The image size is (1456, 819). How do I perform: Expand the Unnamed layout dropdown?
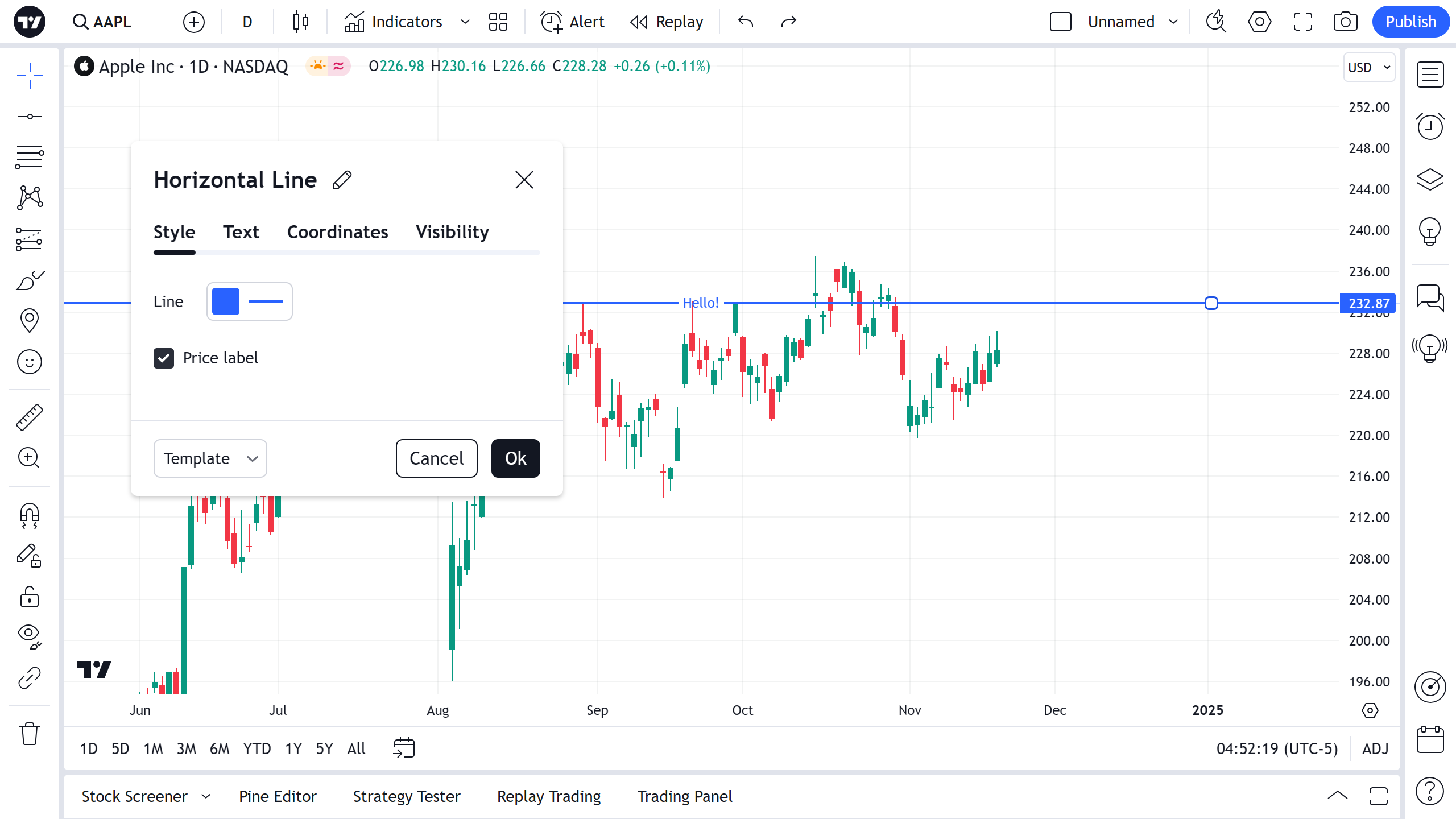(x=1173, y=22)
